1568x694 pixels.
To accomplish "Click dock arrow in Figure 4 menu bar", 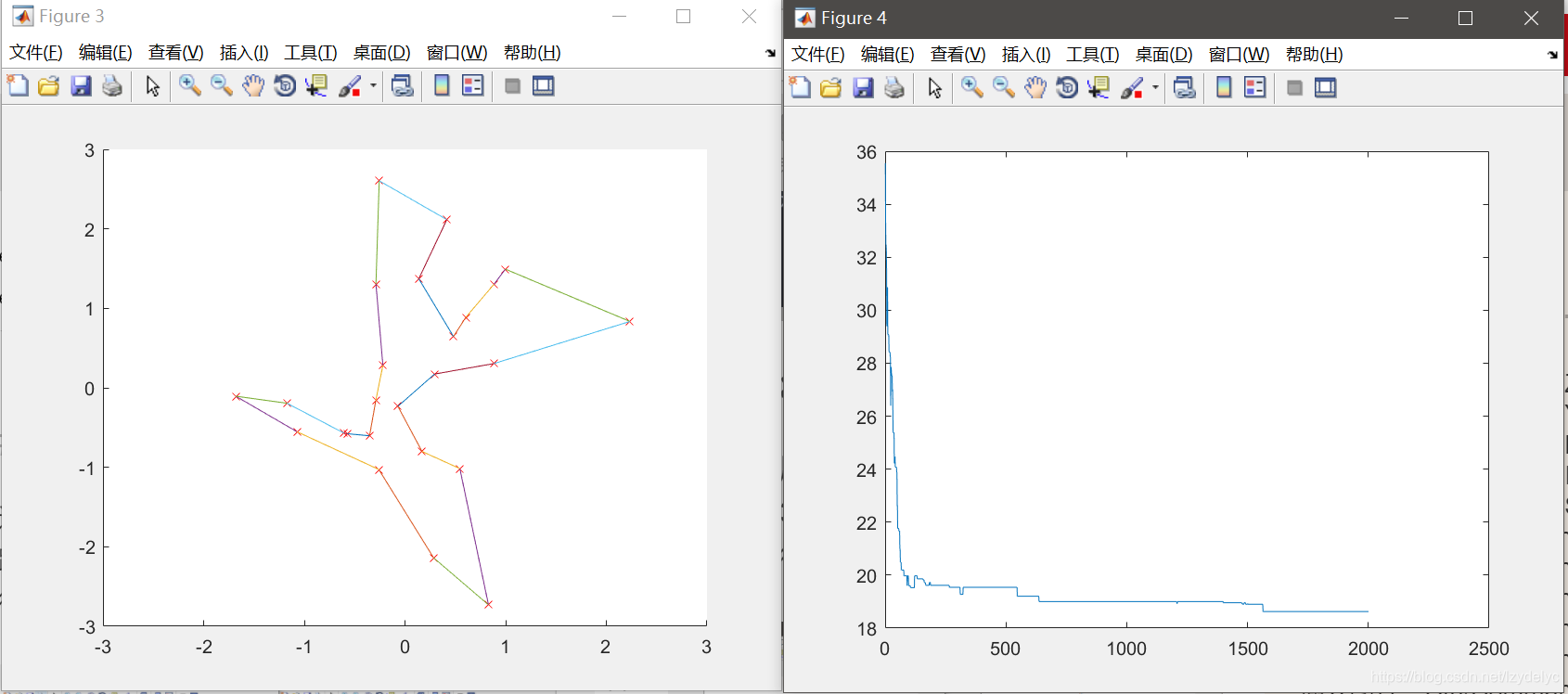I will (1552, 56).
